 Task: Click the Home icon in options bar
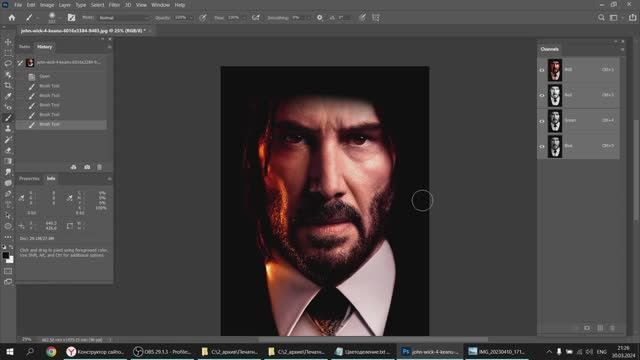click(12, 18)
